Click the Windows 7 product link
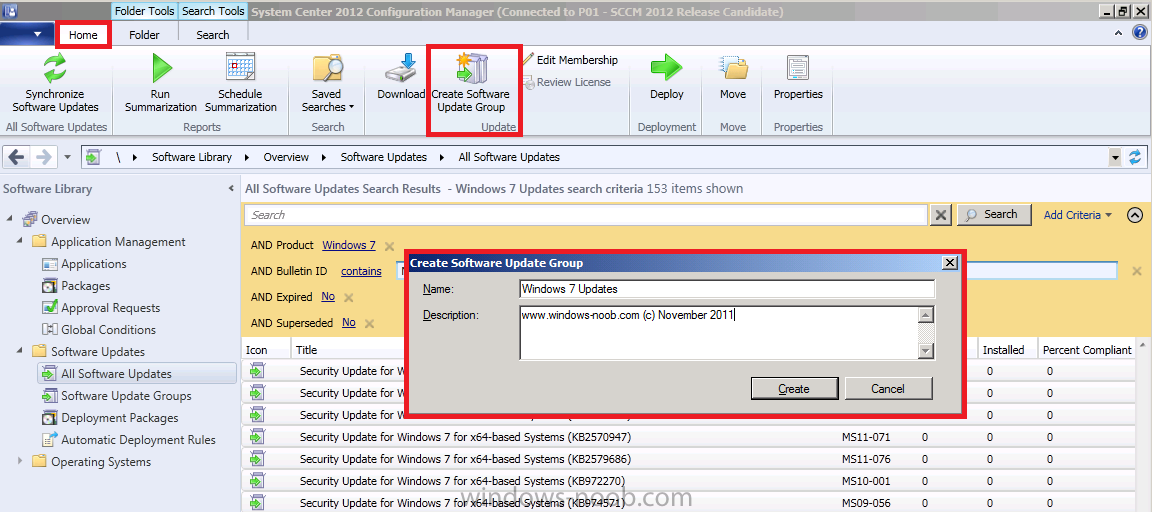 (x=348, y=245)
